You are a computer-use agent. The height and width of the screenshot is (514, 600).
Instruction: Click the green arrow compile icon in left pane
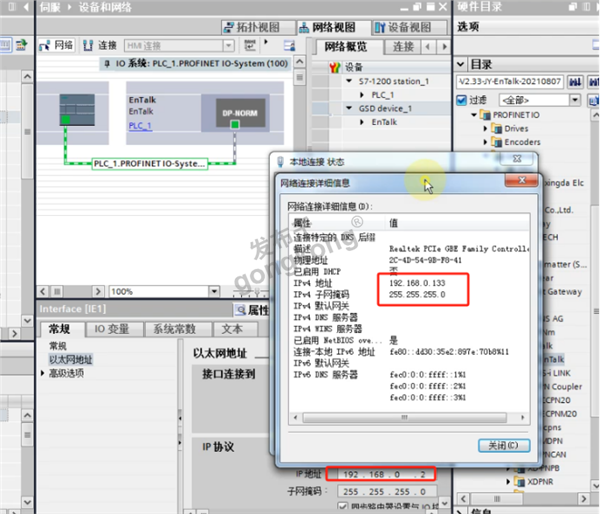point(21,45)
